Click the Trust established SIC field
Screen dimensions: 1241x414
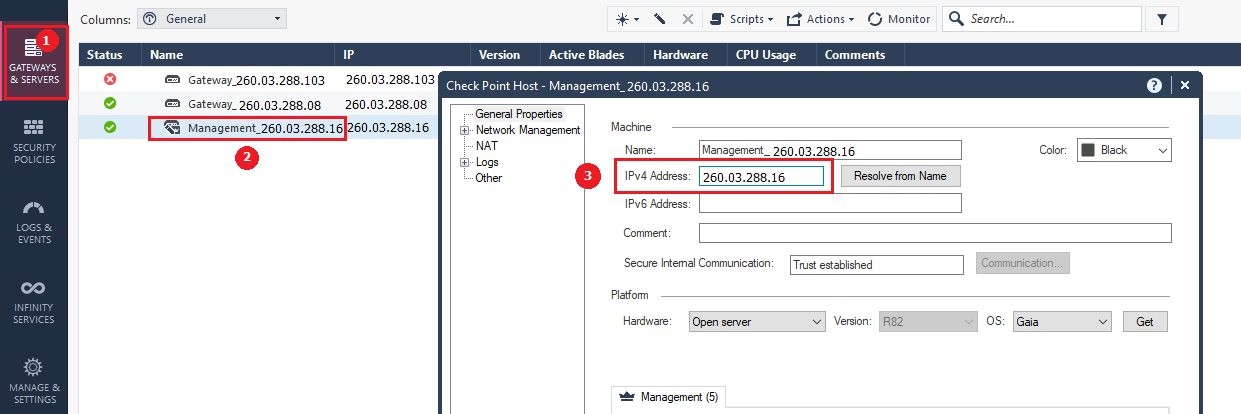click(877, 264)
